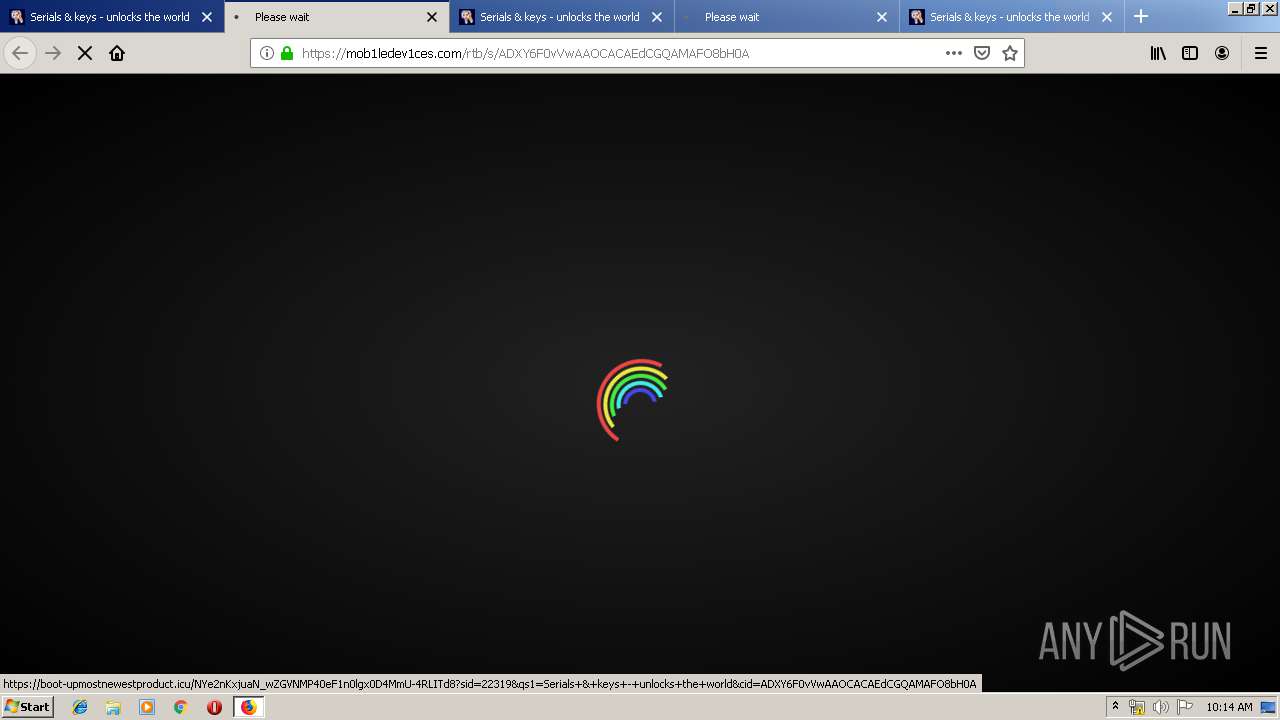Toggle the Firefox sidebar view

[x=1190, y=53]
